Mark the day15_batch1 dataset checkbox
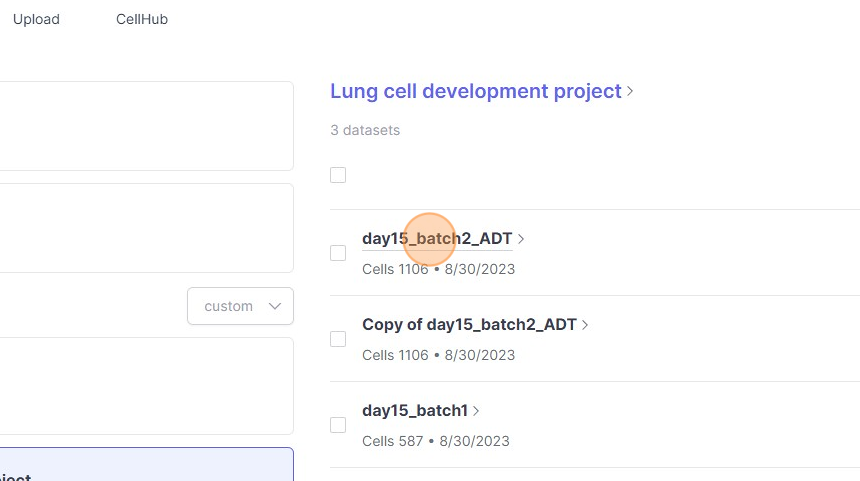The width and height of the screenshot is (860, 481). (338, 425)
